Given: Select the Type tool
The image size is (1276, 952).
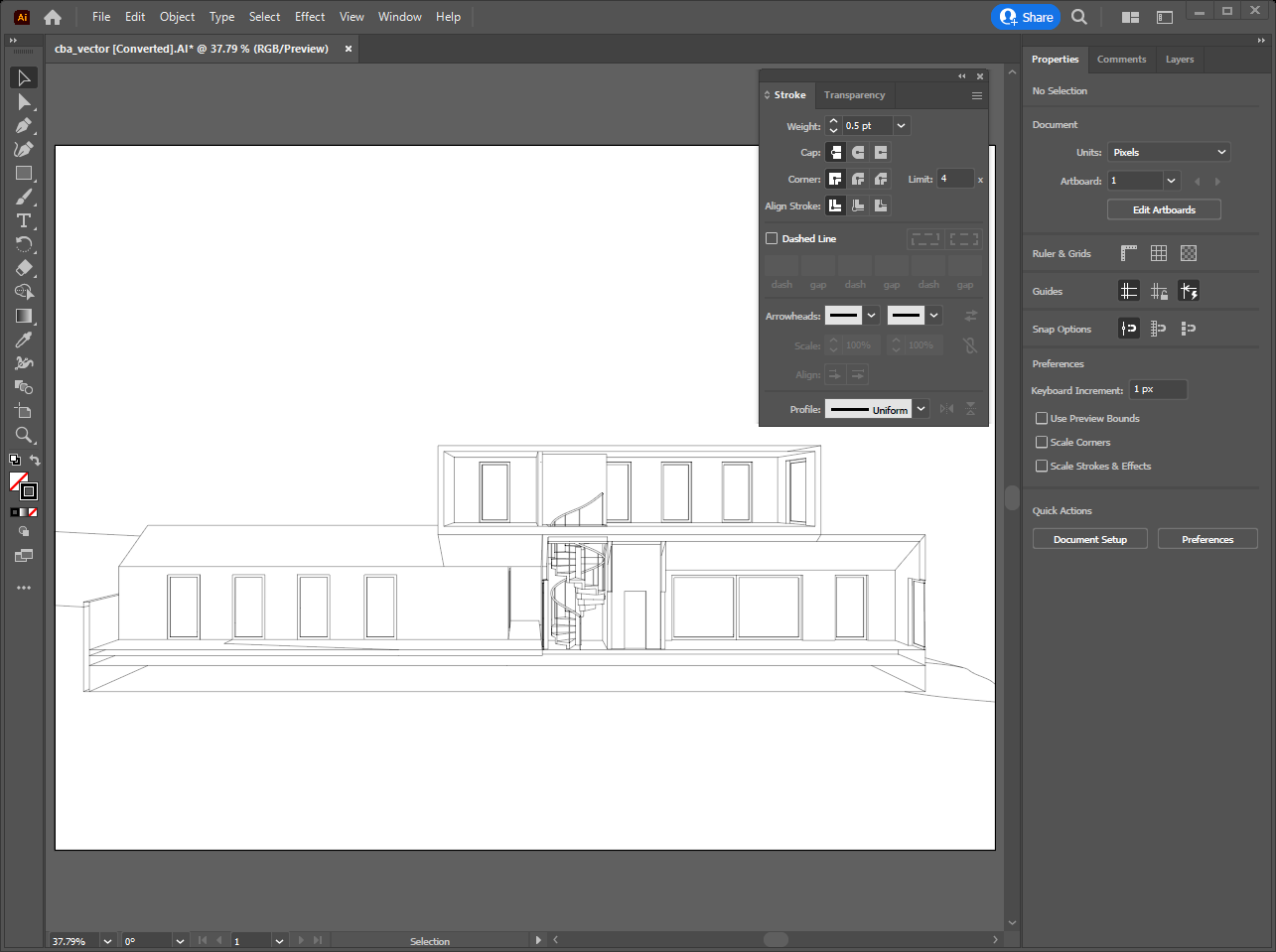Looking at the screenshot, I should pyautogui.click(x=24, y=220).
